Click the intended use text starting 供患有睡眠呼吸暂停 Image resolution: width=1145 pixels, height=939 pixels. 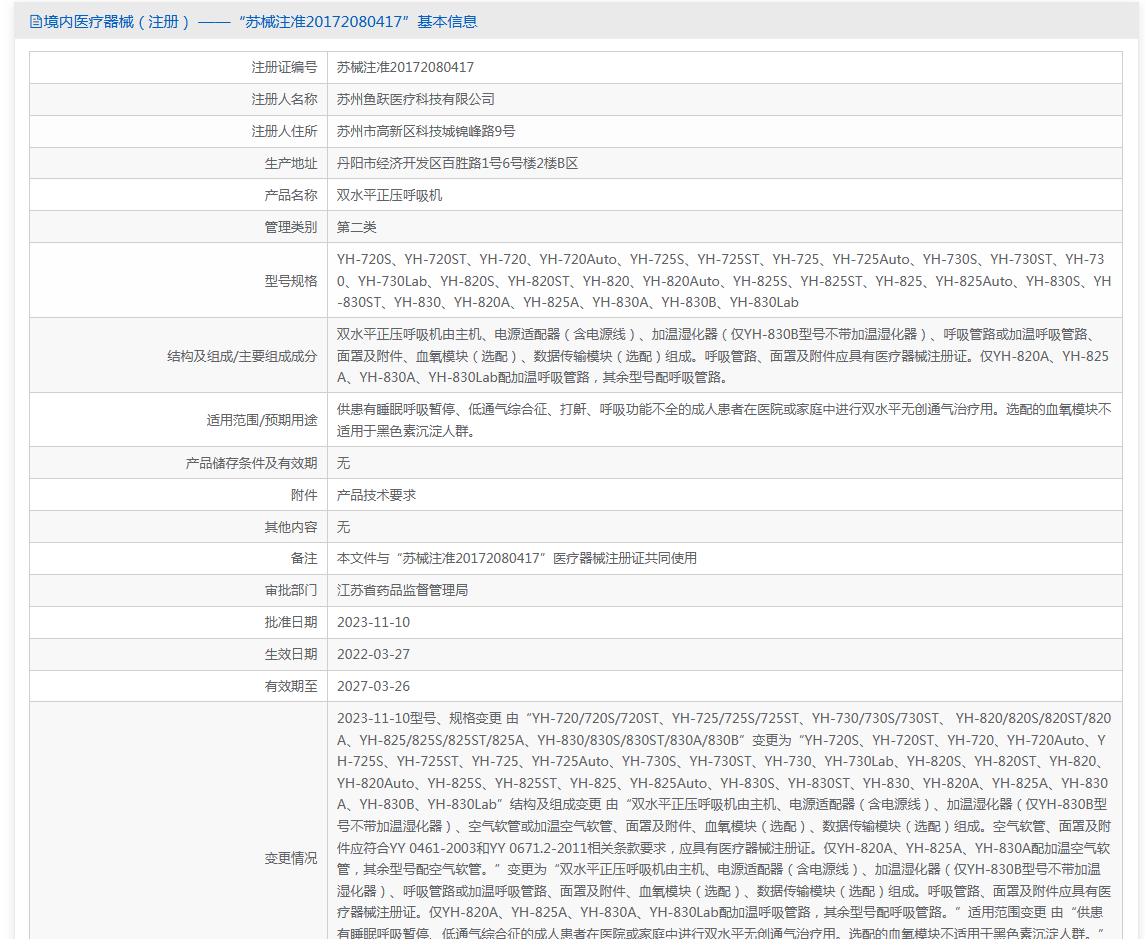point(724,421)
